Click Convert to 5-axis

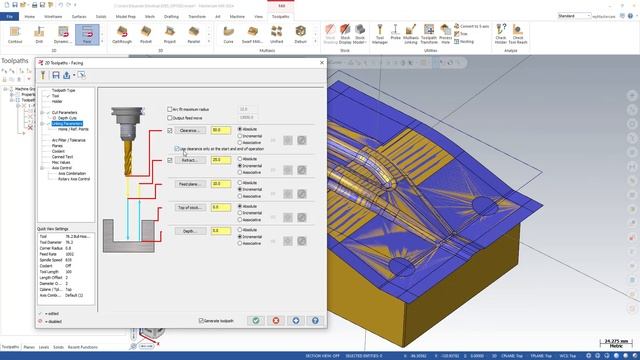(471, 26)
